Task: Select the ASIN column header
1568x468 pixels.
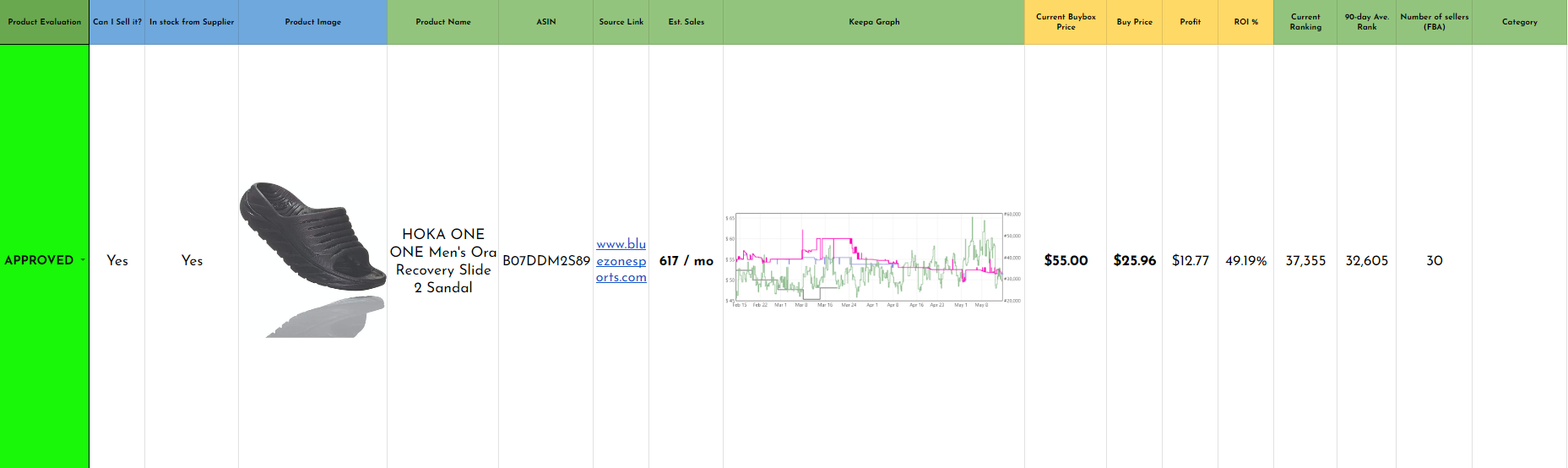Action: pos(546,22)
